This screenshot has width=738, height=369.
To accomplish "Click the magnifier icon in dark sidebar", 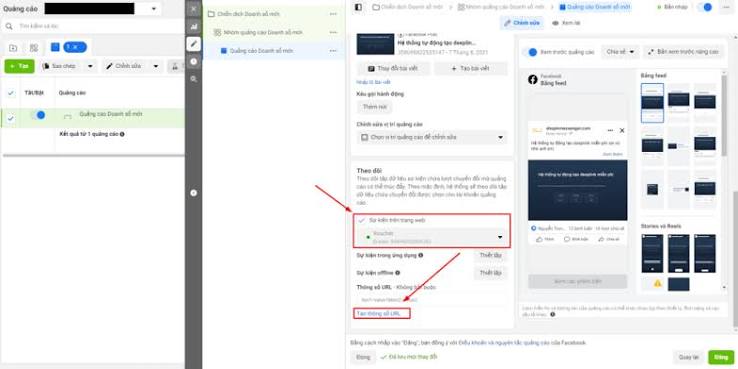I will pos(193,79).
